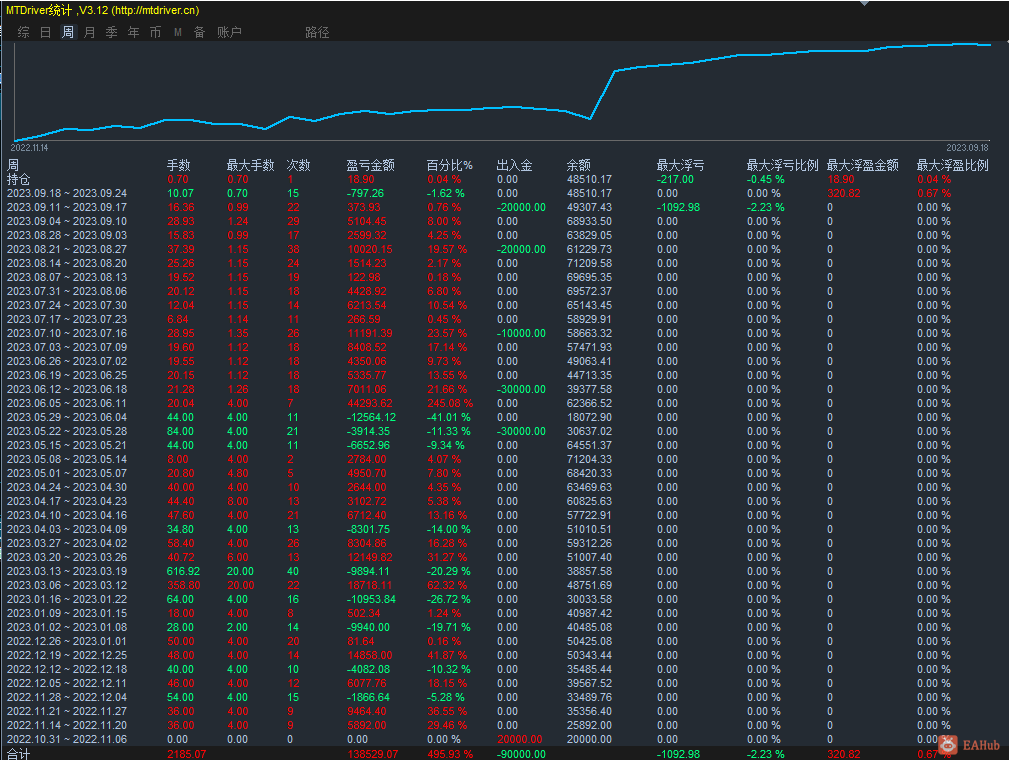Click the 2022.11.14 start date on chart
The height and width of the screenshot is (760, 1009).
pos(29,147)
